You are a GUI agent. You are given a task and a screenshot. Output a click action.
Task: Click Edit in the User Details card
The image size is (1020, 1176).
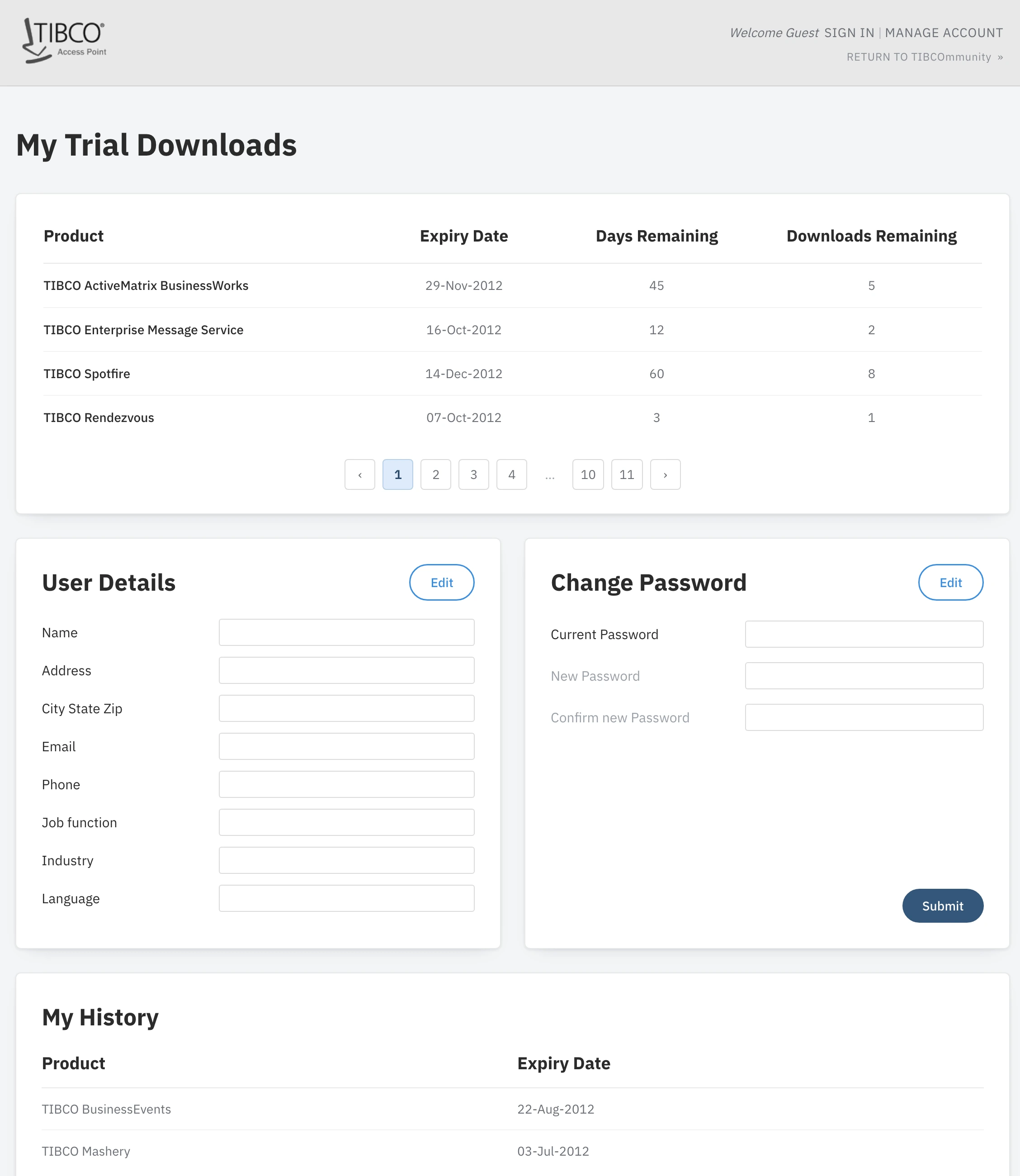click(442, 583)
